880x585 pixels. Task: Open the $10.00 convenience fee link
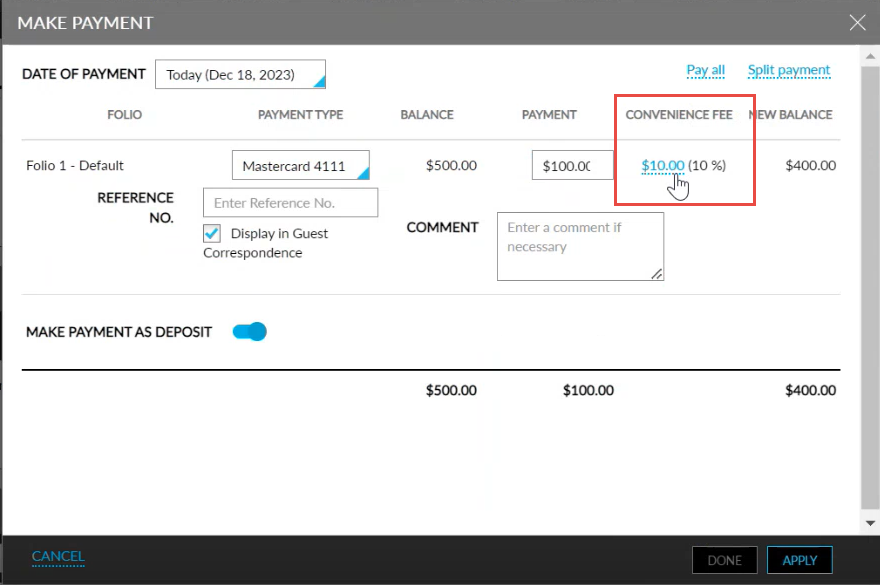click(x=663, y=166)
